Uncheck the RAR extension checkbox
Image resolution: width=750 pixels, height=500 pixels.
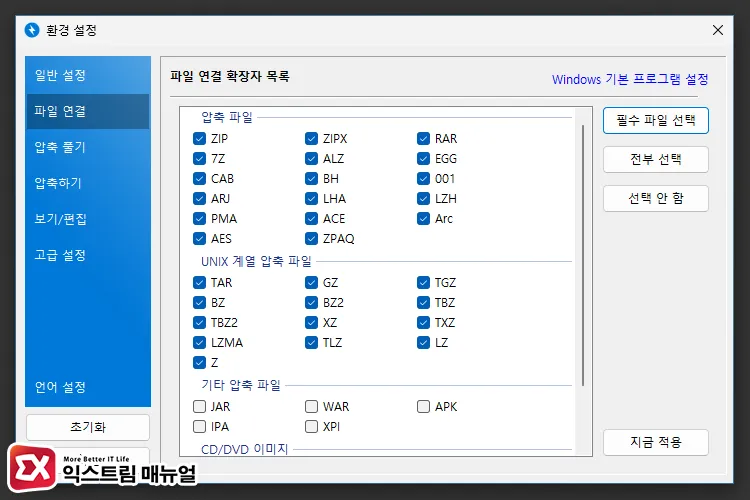point(423,139)
